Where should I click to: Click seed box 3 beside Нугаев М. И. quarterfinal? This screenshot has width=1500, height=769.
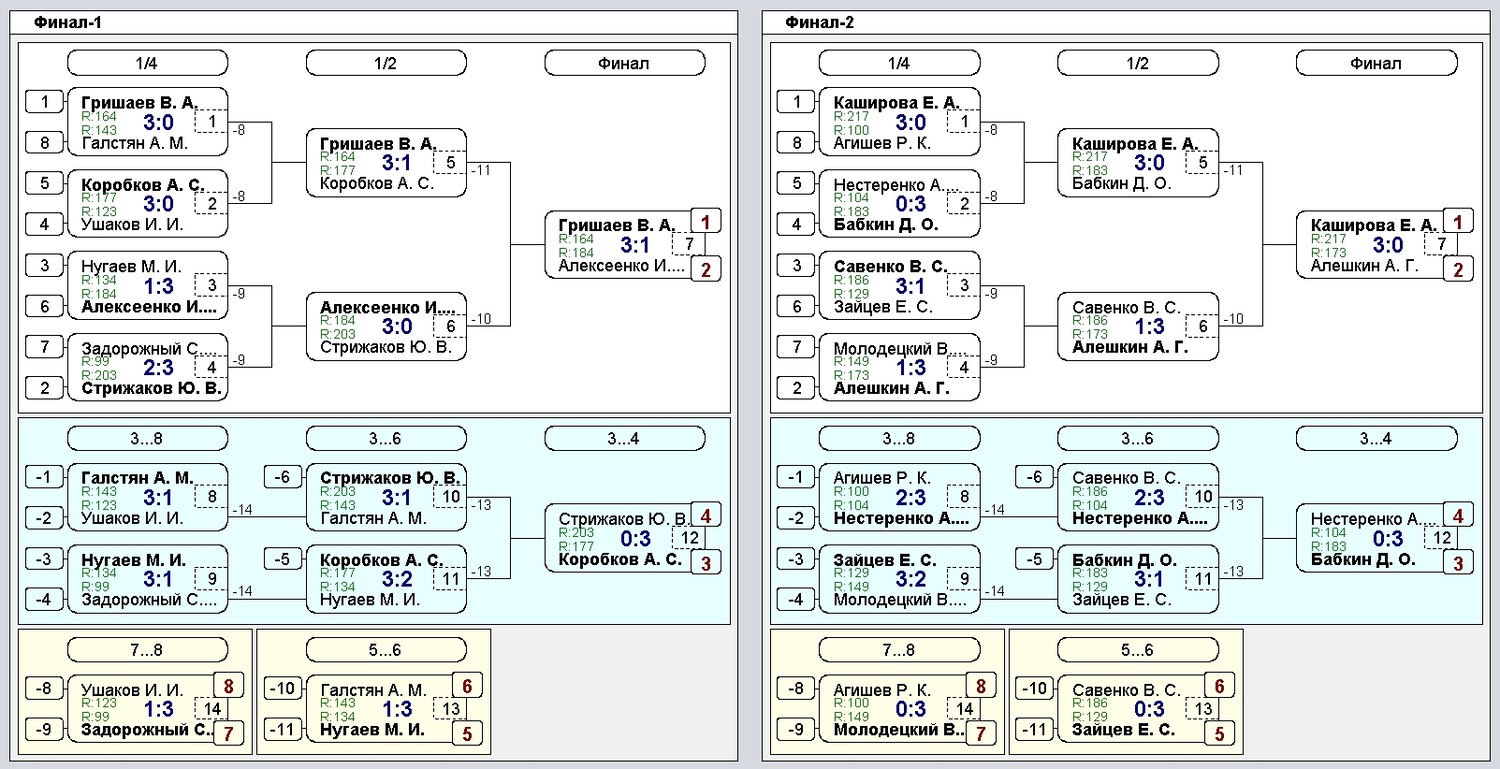tap(43, 265)
